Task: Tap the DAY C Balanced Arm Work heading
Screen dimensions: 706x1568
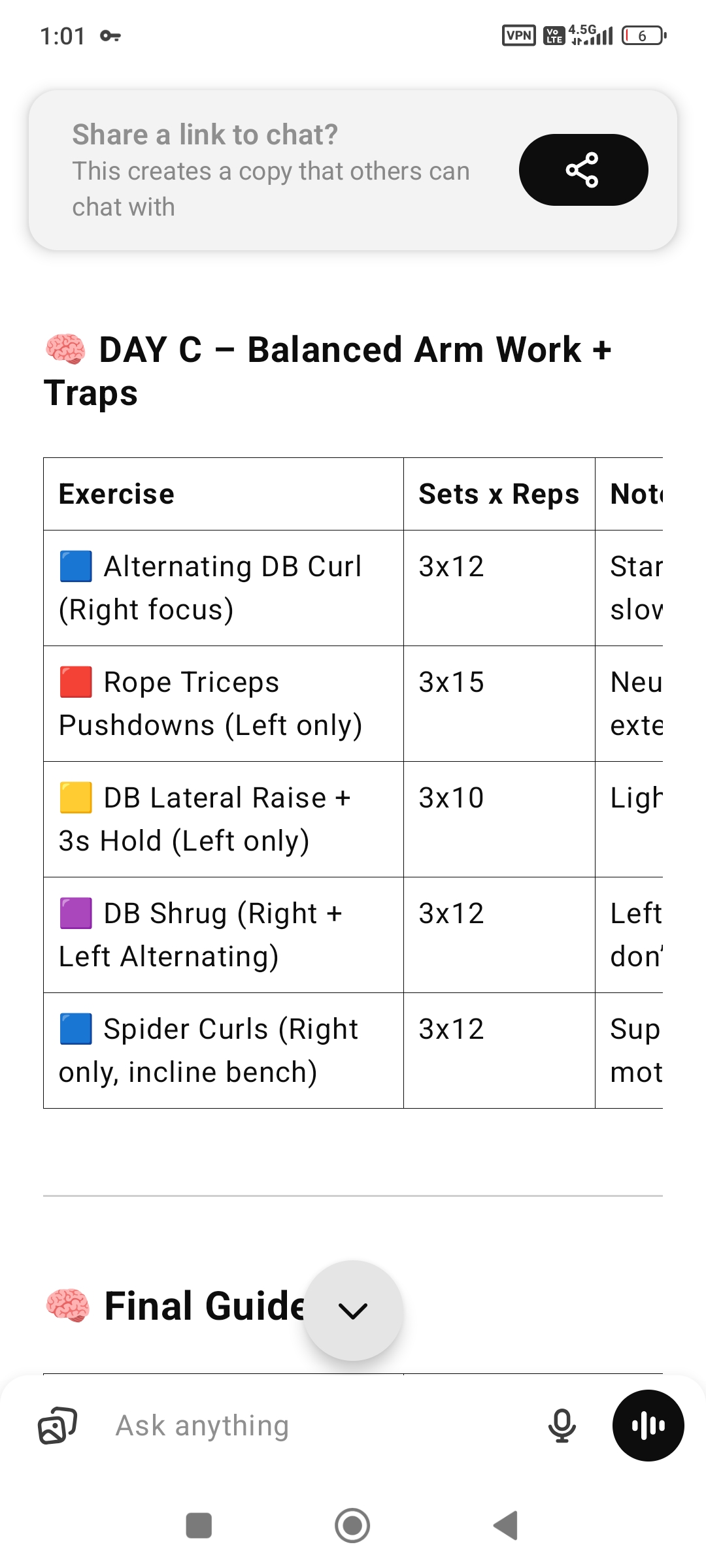Action: pyautogui.click(x=328, y=371)
